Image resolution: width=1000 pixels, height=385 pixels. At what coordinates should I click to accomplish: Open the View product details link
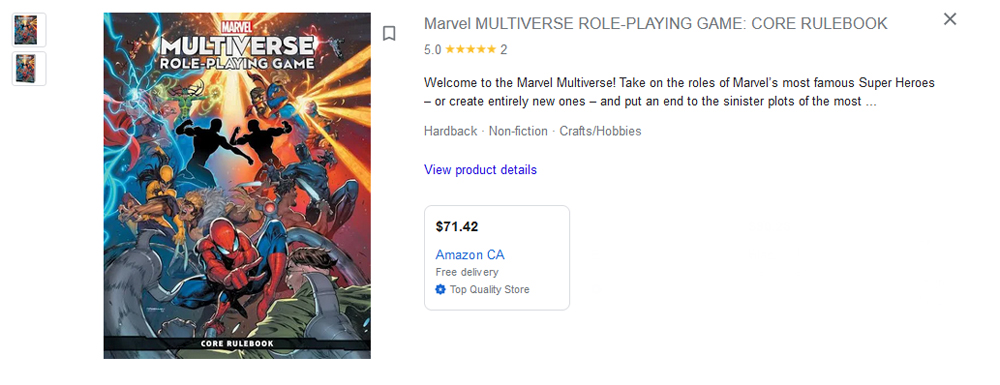pyautogui.click(x=480, y=170)
